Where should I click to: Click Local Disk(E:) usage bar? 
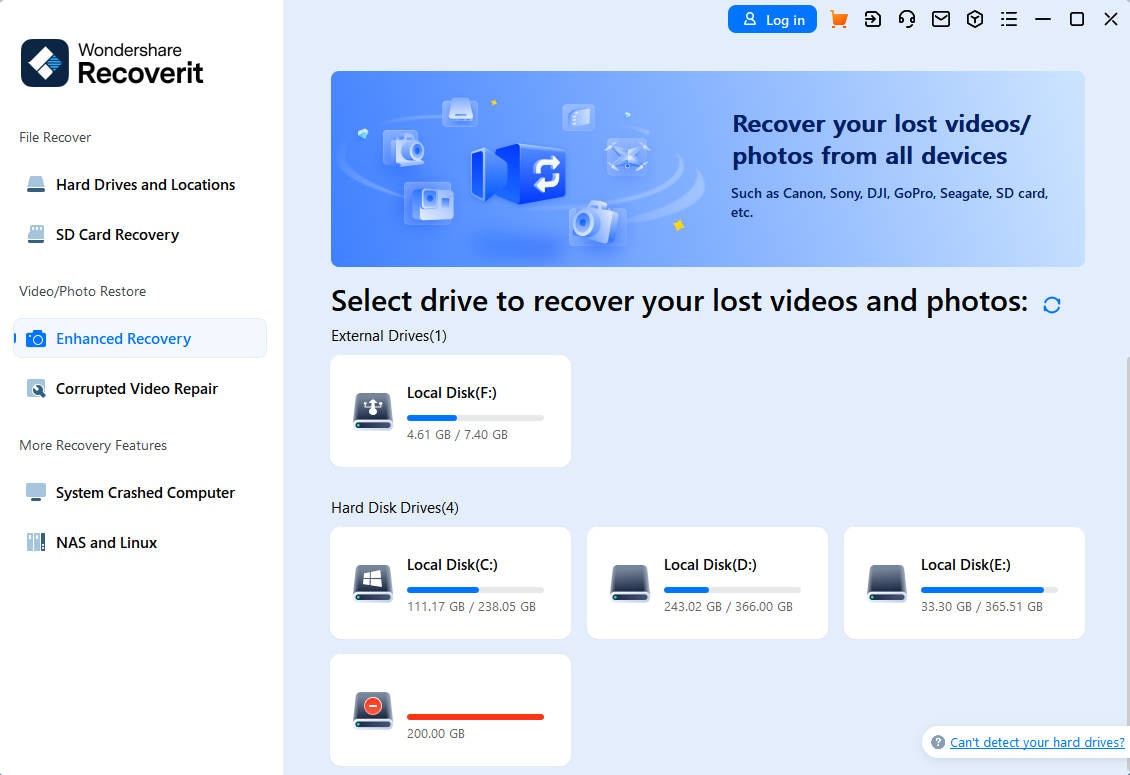pyautogui.click(x=989, y=590)
